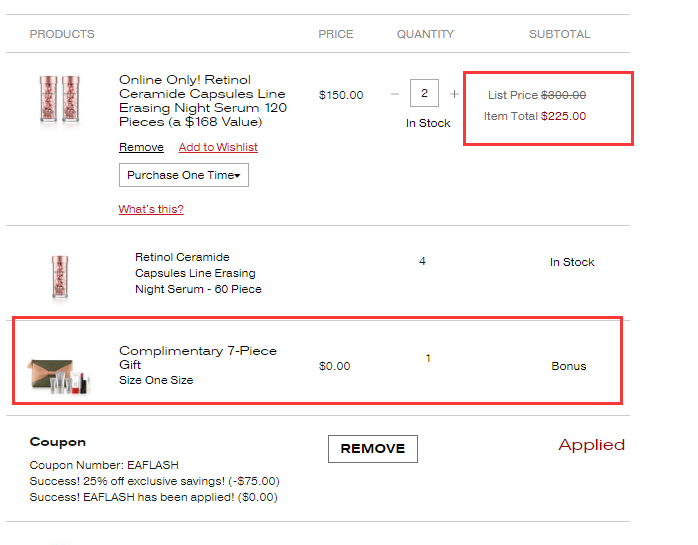Click the Complimentary 7-Piece Gift title
This screenshot has width=698, height=545.
[198, 358]
